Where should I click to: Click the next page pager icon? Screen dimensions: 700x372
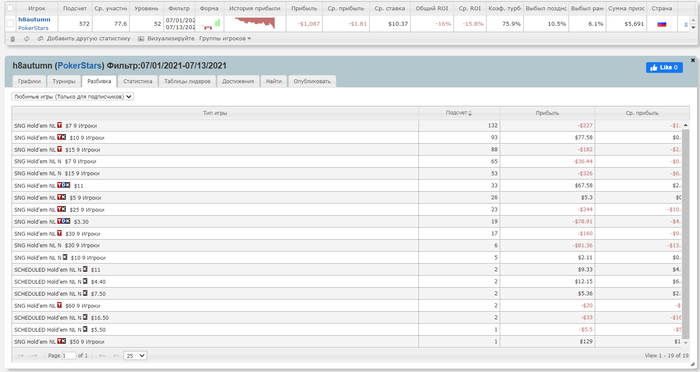(x=102, y=355)
